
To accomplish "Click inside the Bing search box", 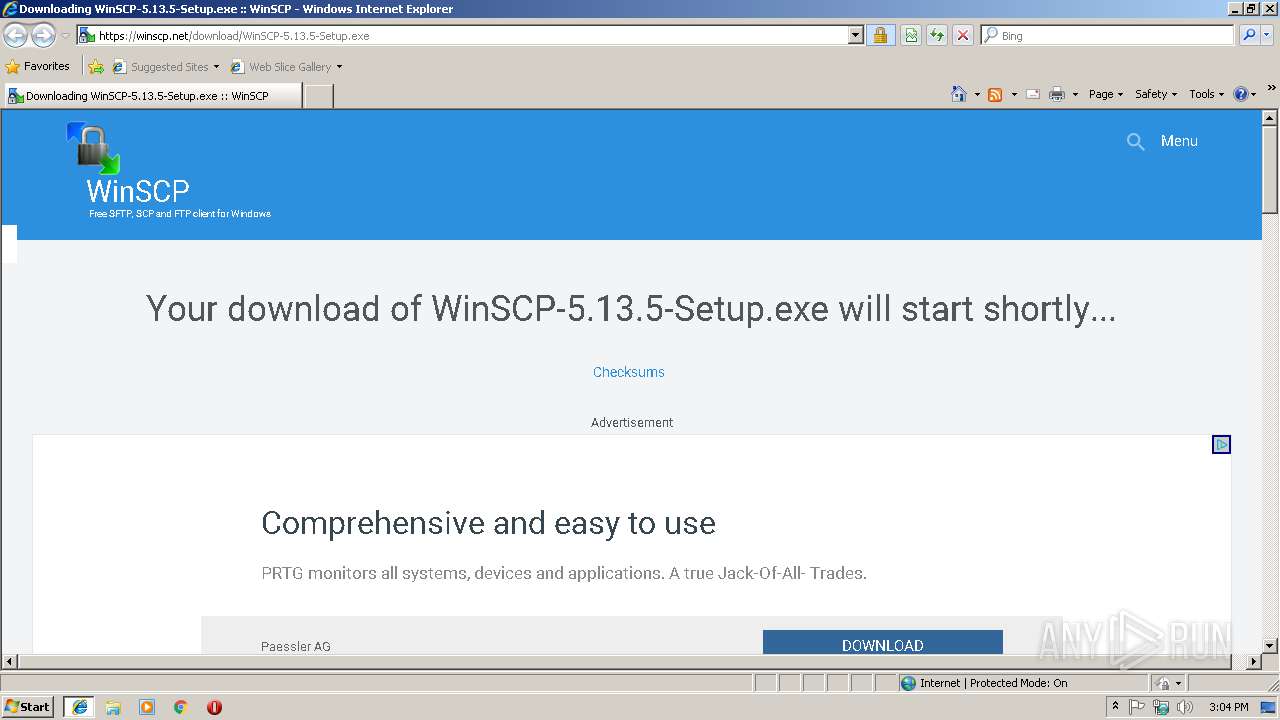I will [1108, 35].
